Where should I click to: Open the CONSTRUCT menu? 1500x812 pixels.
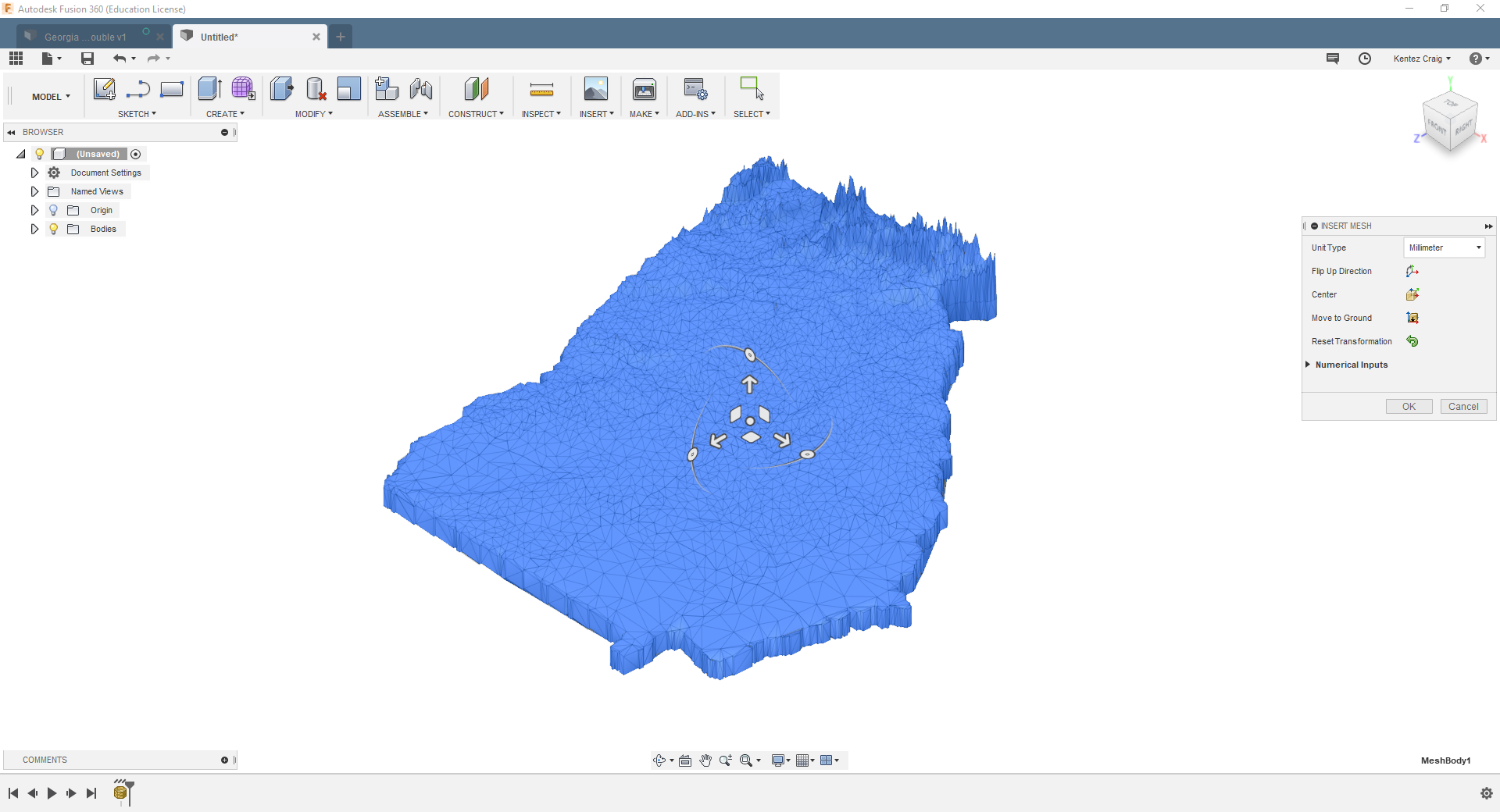click(476, 114)
